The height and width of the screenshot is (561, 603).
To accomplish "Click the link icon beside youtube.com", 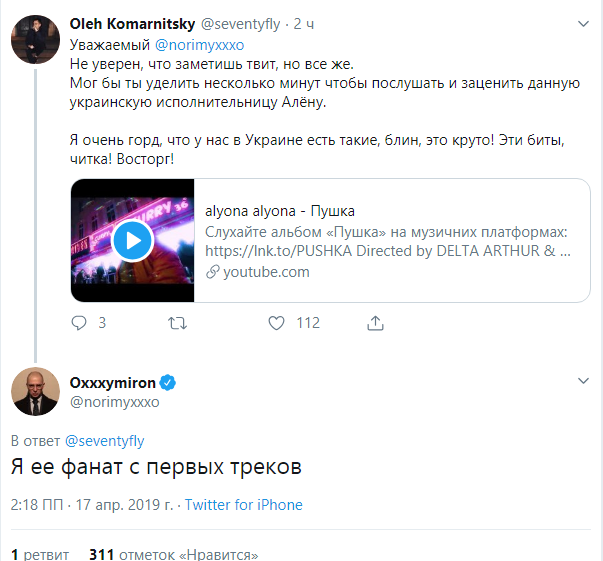I will point(212,272).
